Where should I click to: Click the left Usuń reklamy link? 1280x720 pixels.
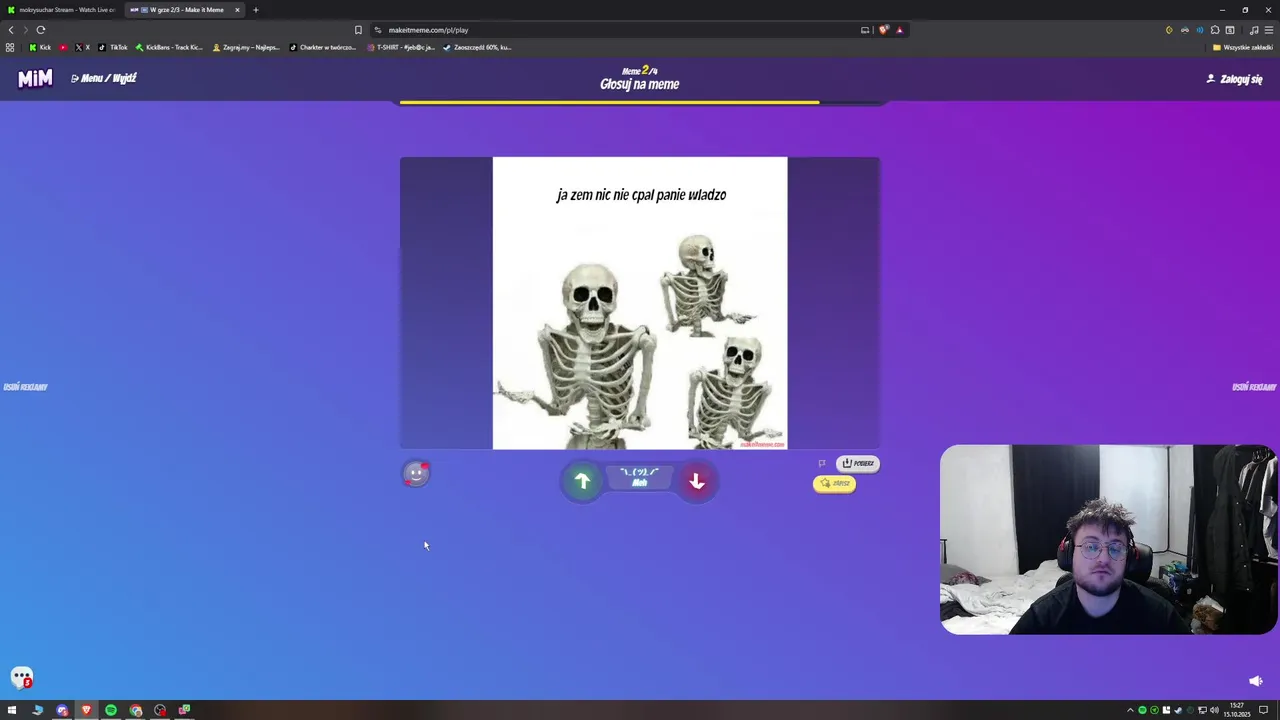[25, 387]
